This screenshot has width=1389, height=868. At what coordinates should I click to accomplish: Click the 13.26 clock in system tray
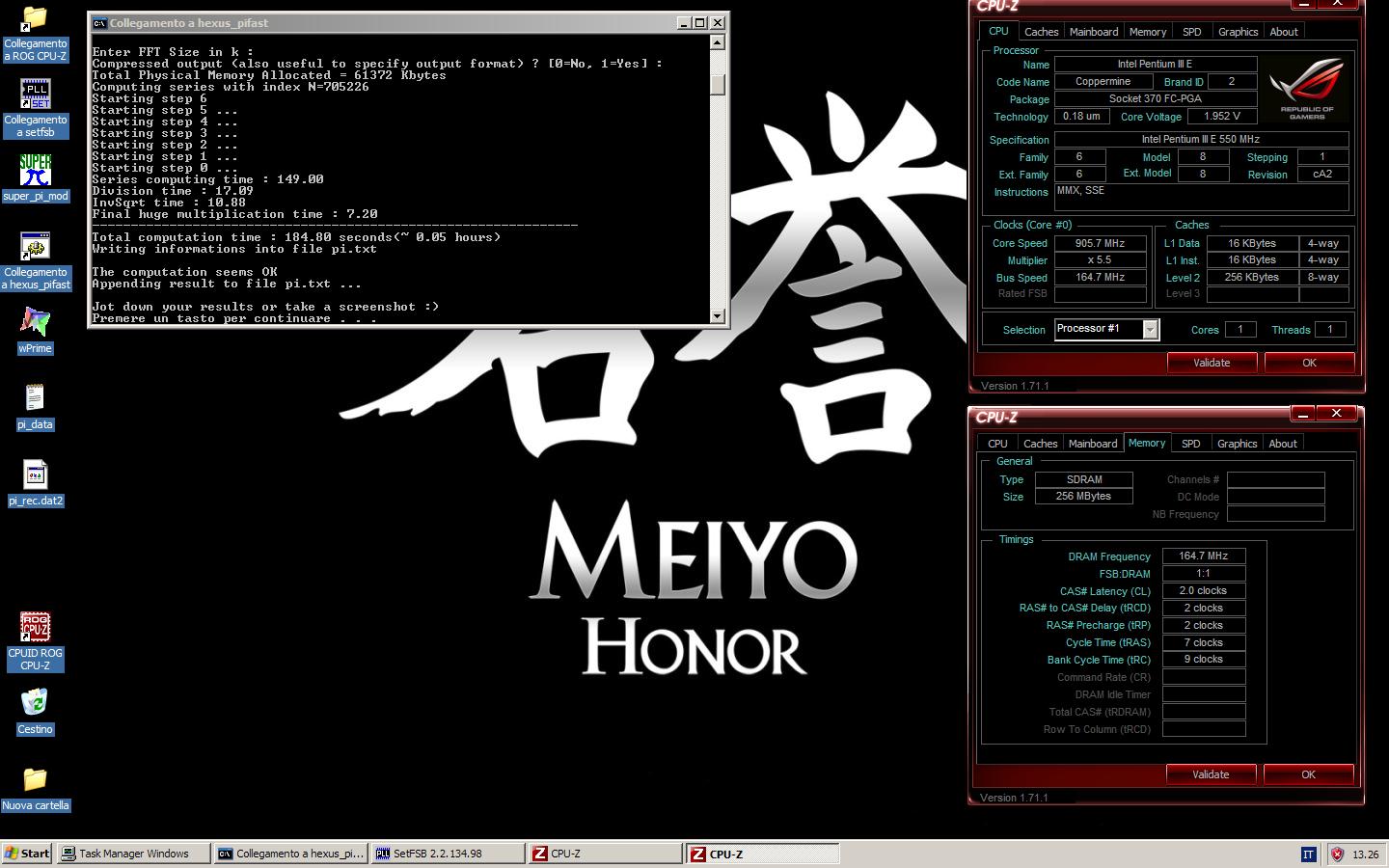1365,854
